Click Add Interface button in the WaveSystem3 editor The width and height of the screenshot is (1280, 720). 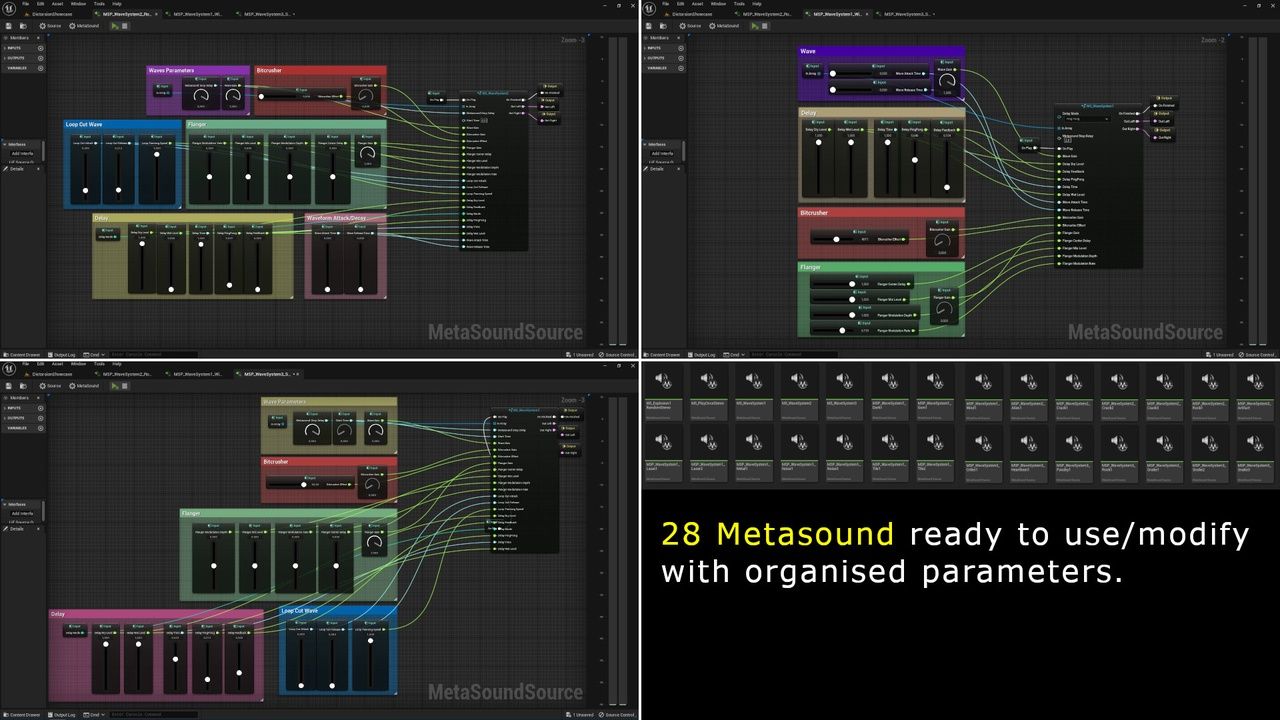click(22, 514)
